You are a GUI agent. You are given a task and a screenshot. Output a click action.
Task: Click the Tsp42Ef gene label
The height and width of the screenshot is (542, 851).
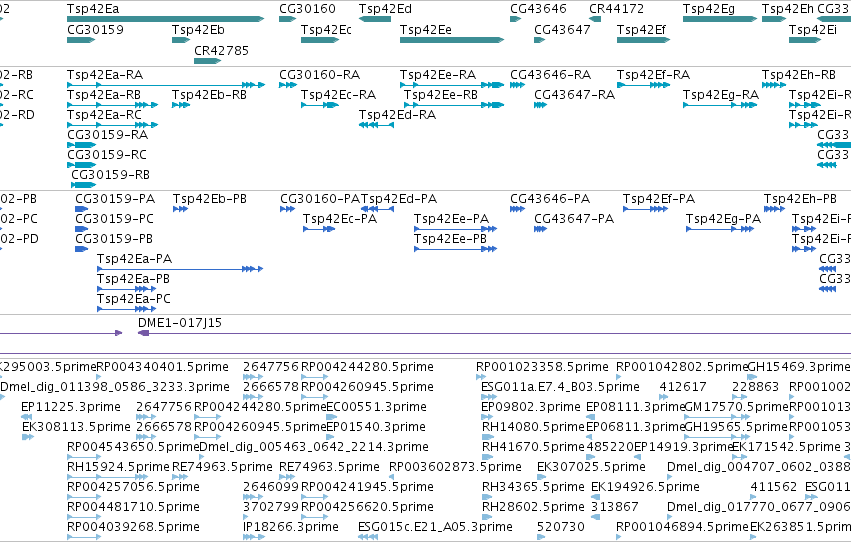coord(641,30)
